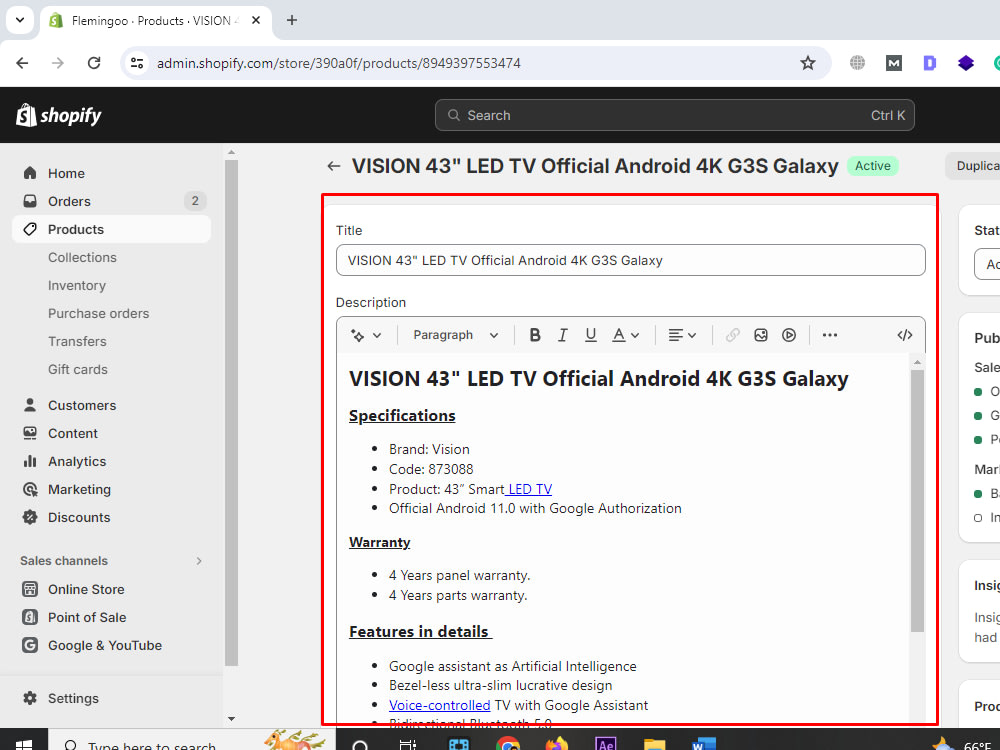Viewport: 1000px width, 750px height.
Task: Click the Analytics bar chart icon
Action: pos(30,461)
